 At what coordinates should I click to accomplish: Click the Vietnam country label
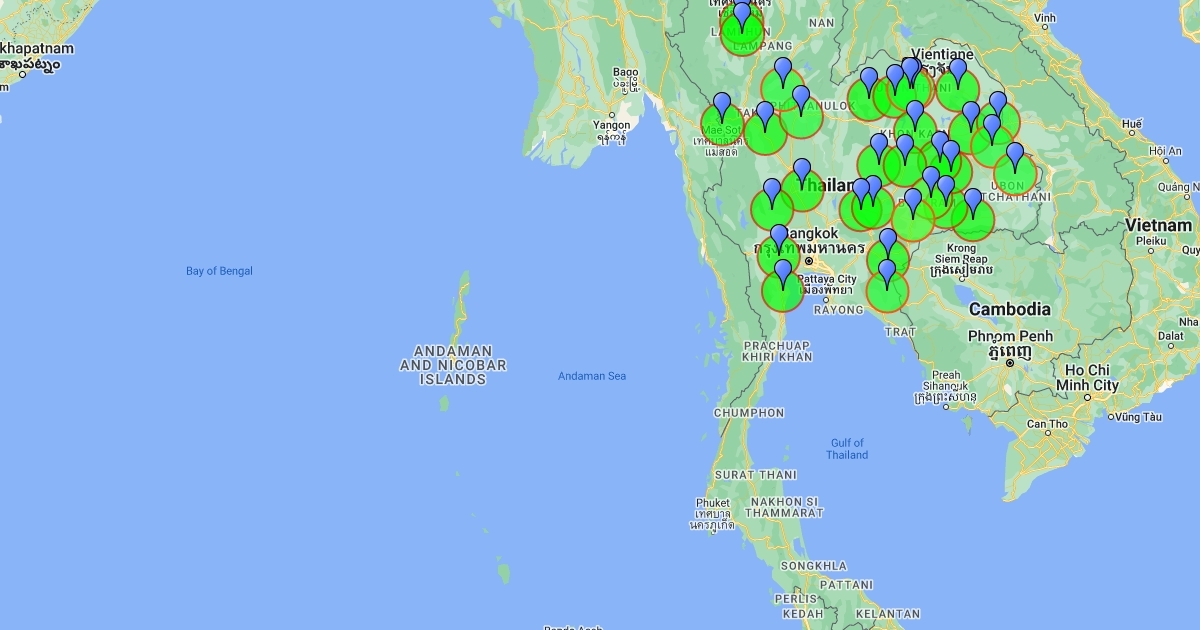[x=1159, y=225]
